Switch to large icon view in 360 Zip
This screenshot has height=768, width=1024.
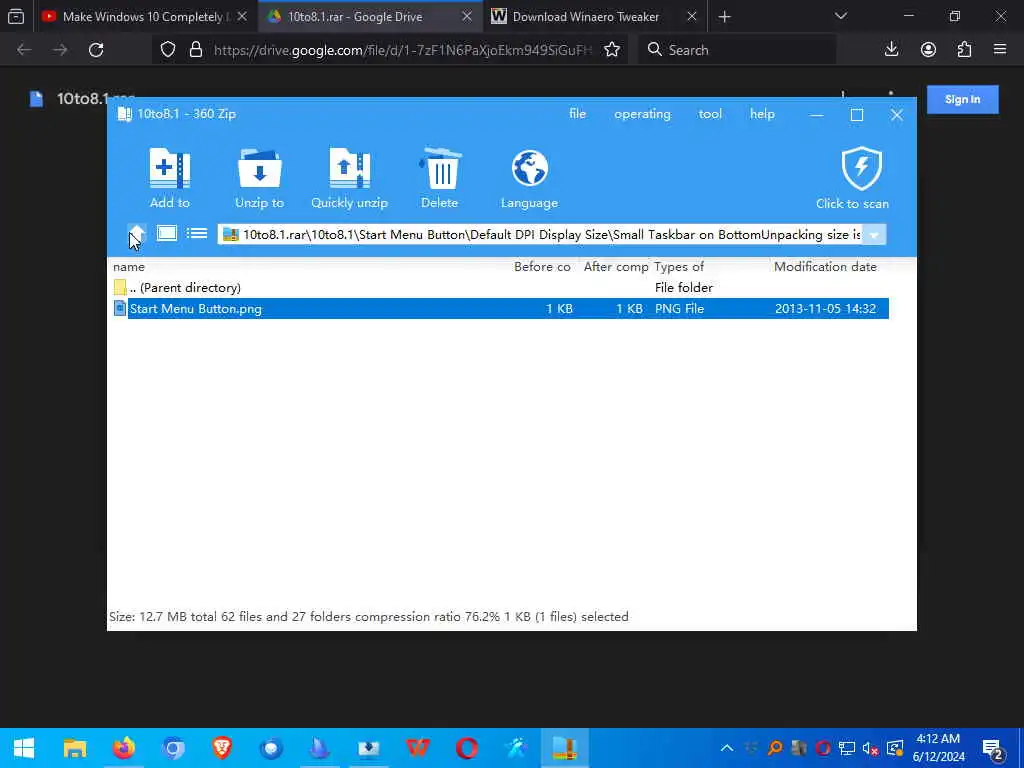click(x=167, y=233)
